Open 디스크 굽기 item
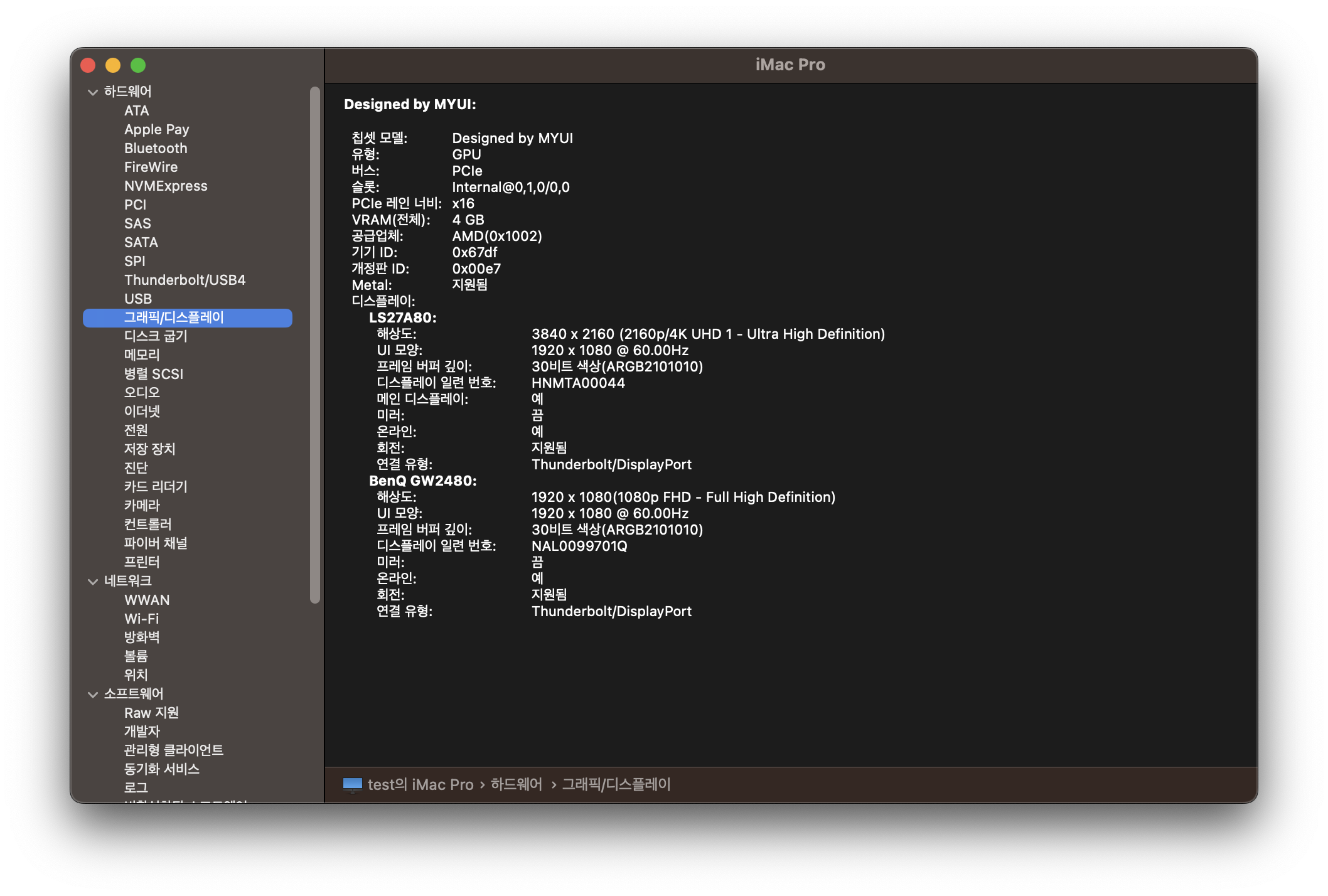 pos(156,336)
